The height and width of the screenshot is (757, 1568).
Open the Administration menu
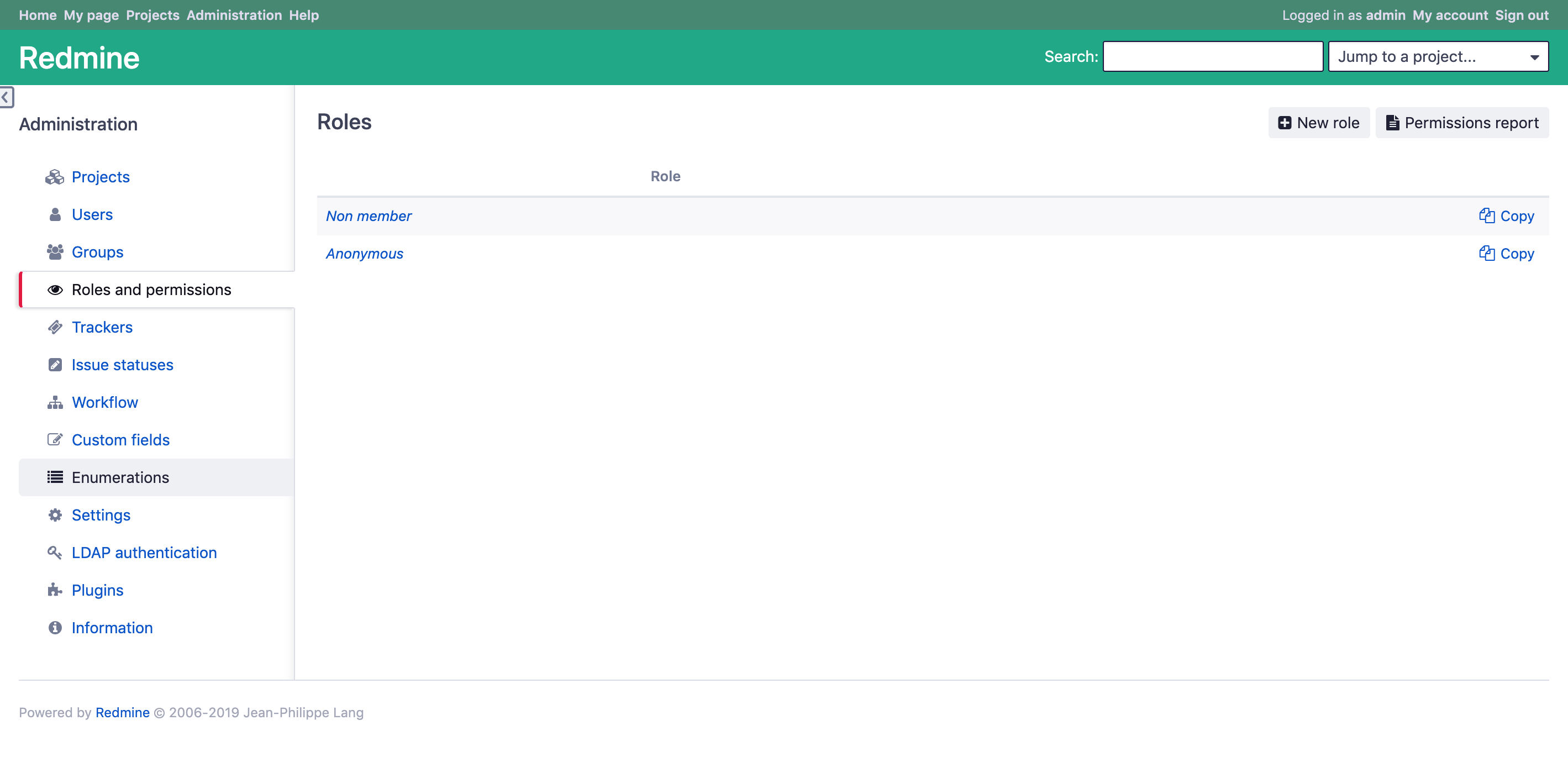click(x=234, y=14)
